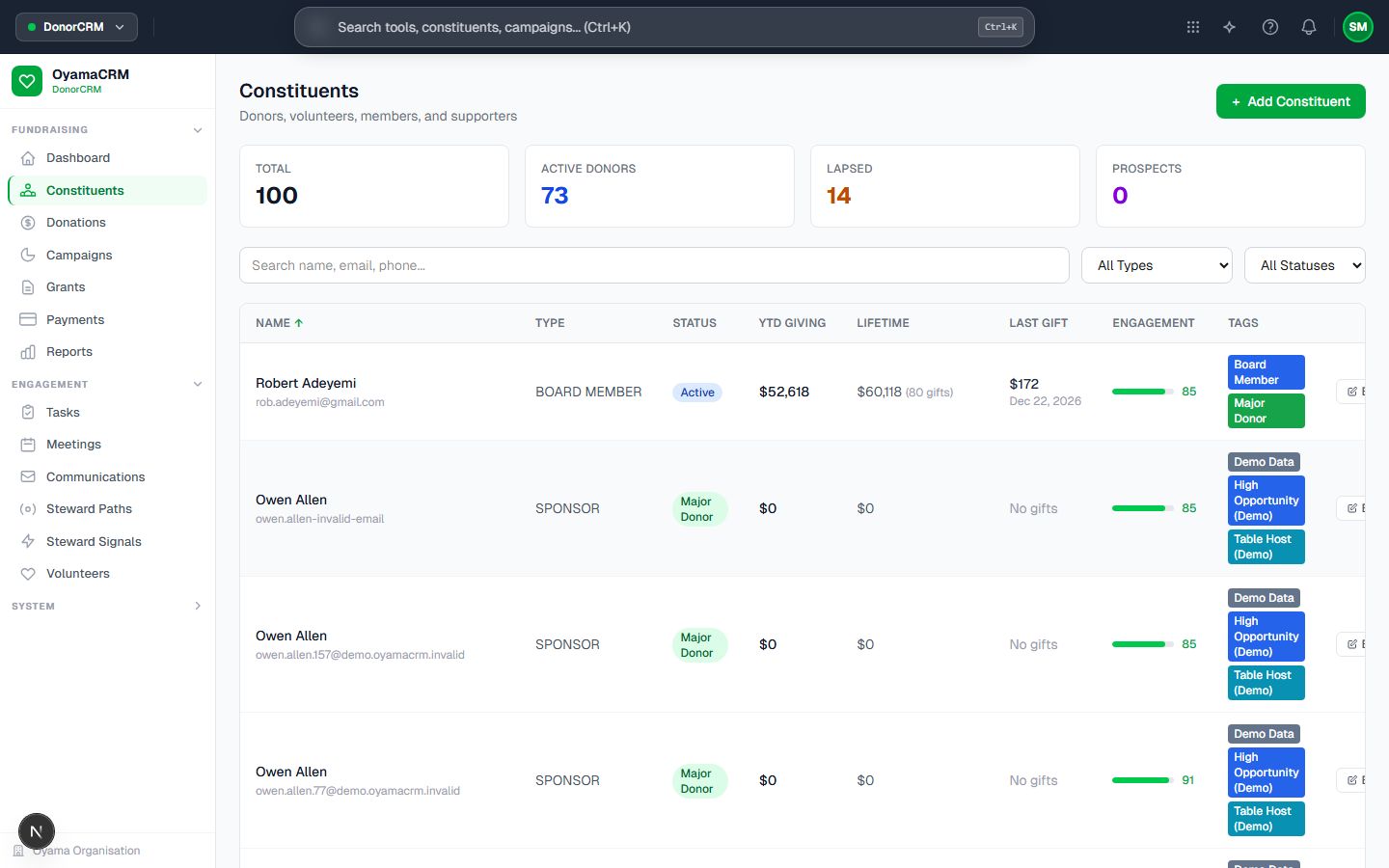Image resolution: width=1389 pixels, height=868 pixels.
Task: Click the Steward Signals lightning icon
Action: tap(28, 542)
